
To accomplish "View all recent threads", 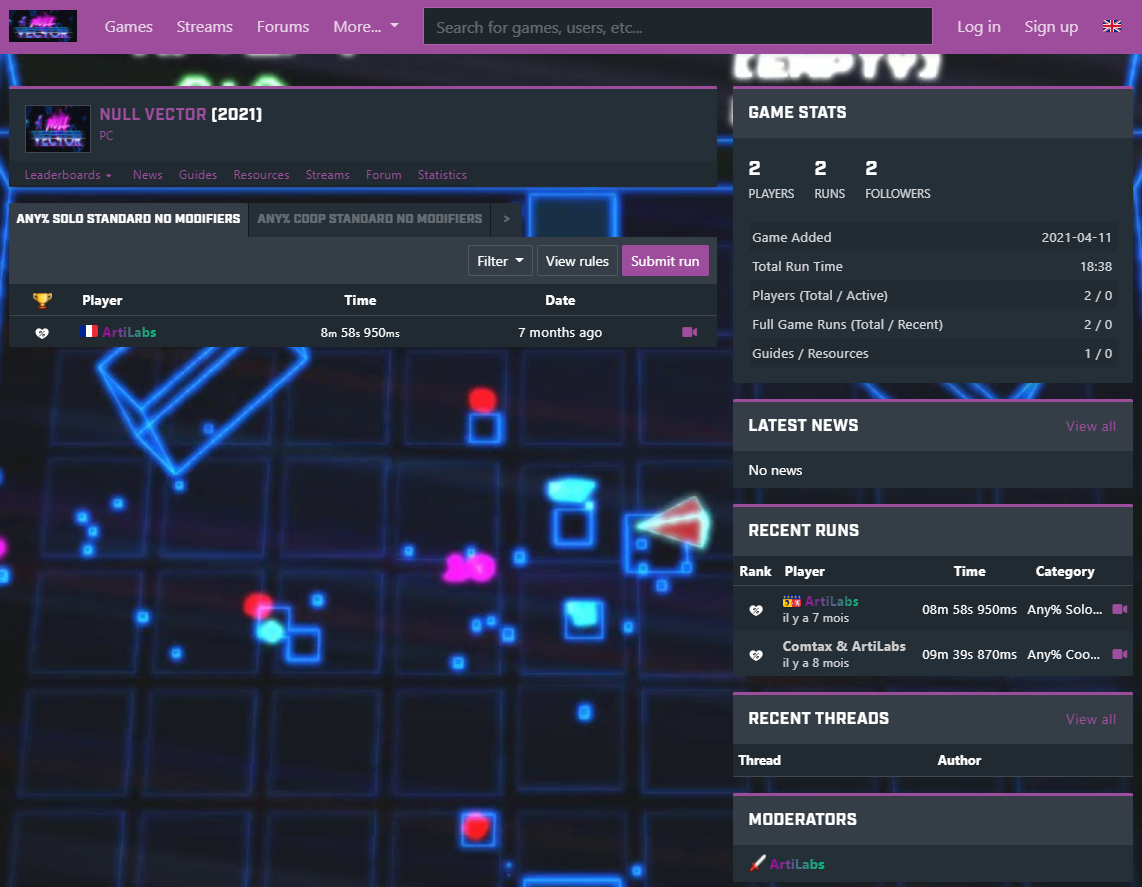I will point(1090,719).
